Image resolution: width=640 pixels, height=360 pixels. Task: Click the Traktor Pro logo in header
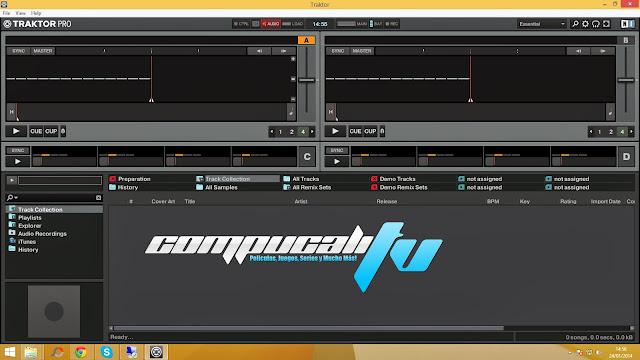click(38, 24)
